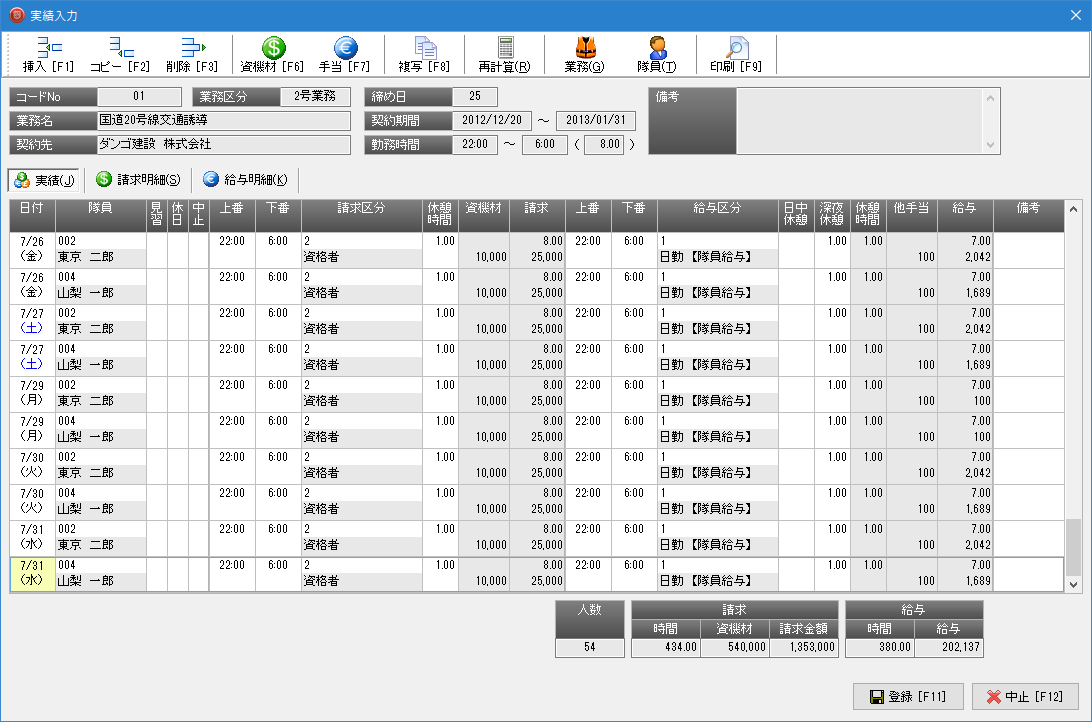The width and height of the screenshot is (1092, 722).
Task: Click the 請求金額 total 1,353,000
Action: pyautogui.click(x=803, y=648)
